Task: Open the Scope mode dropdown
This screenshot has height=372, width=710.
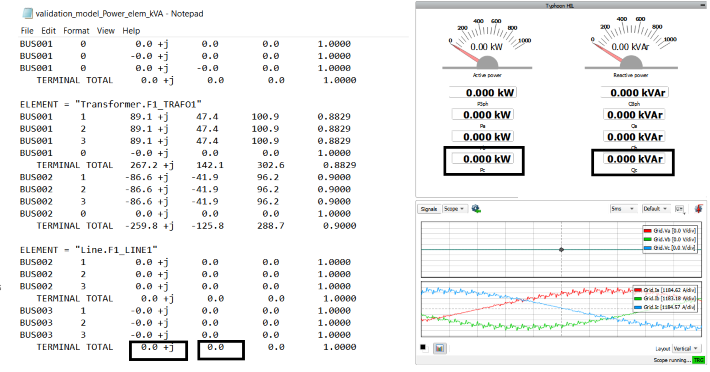Action: (x=454, y=209)
